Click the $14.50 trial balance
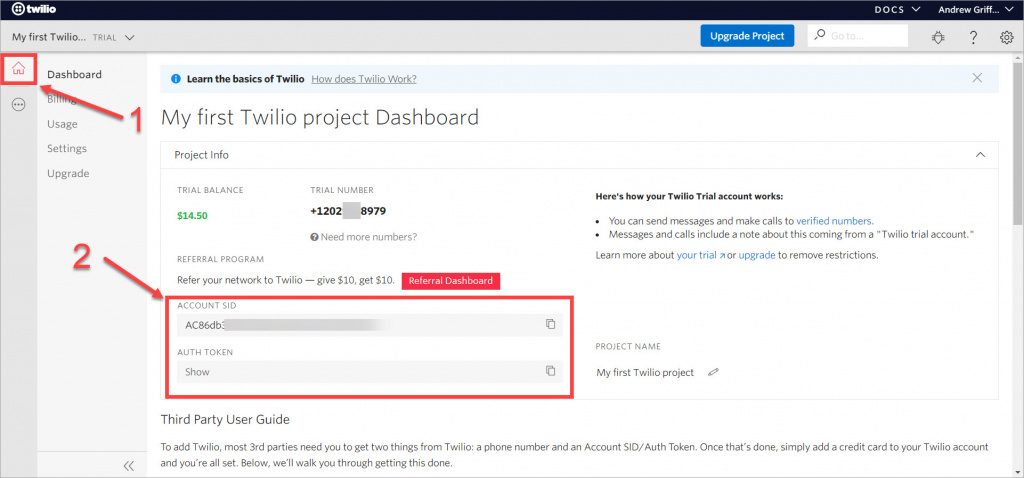 tap(192, 215)
